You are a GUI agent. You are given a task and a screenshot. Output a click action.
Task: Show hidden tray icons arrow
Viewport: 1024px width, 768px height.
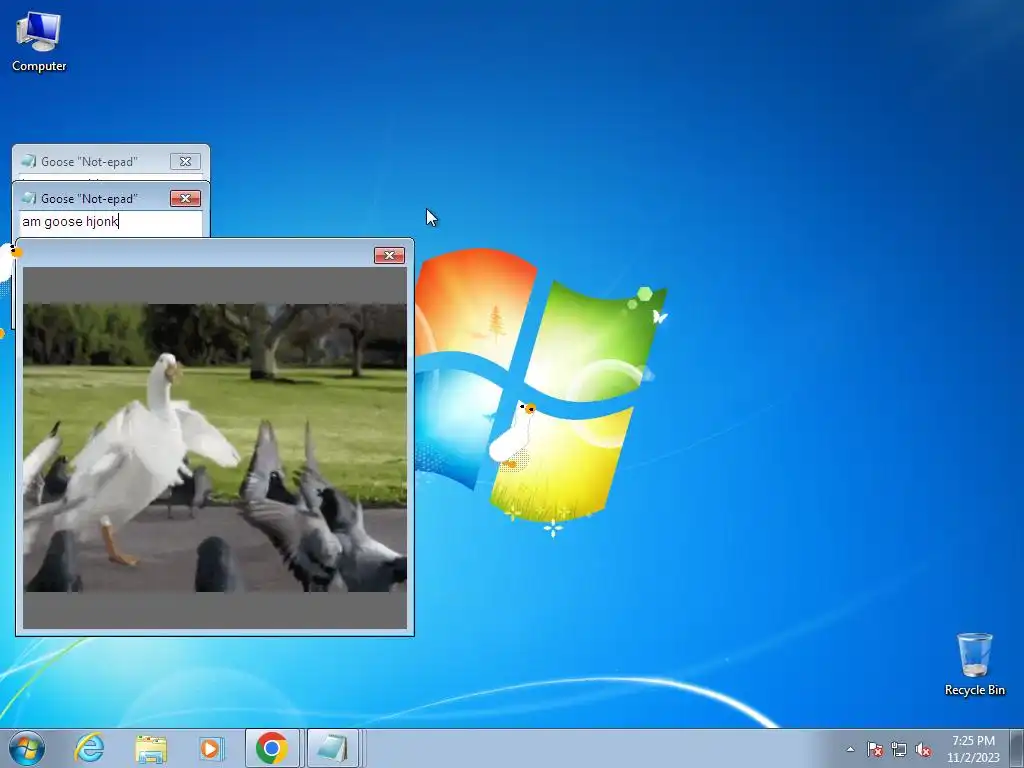(x=850, y=749)
